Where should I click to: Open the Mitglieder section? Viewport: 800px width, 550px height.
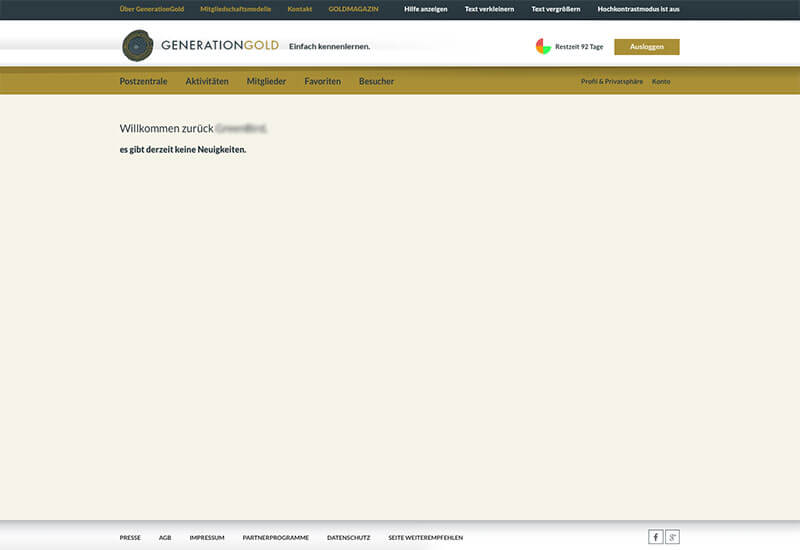coord(266,81)
